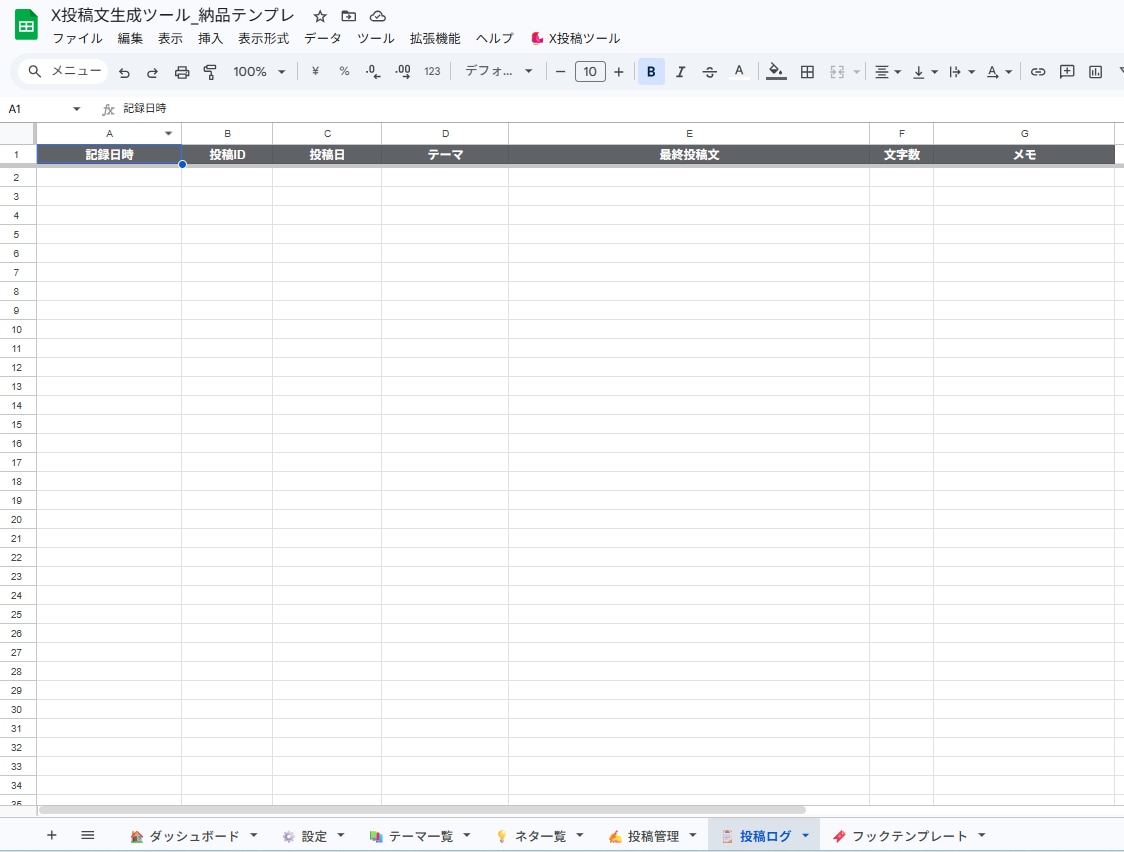1124x852 pixels.
Task: Open the 表示形式 menu
Action: (264, 39)
